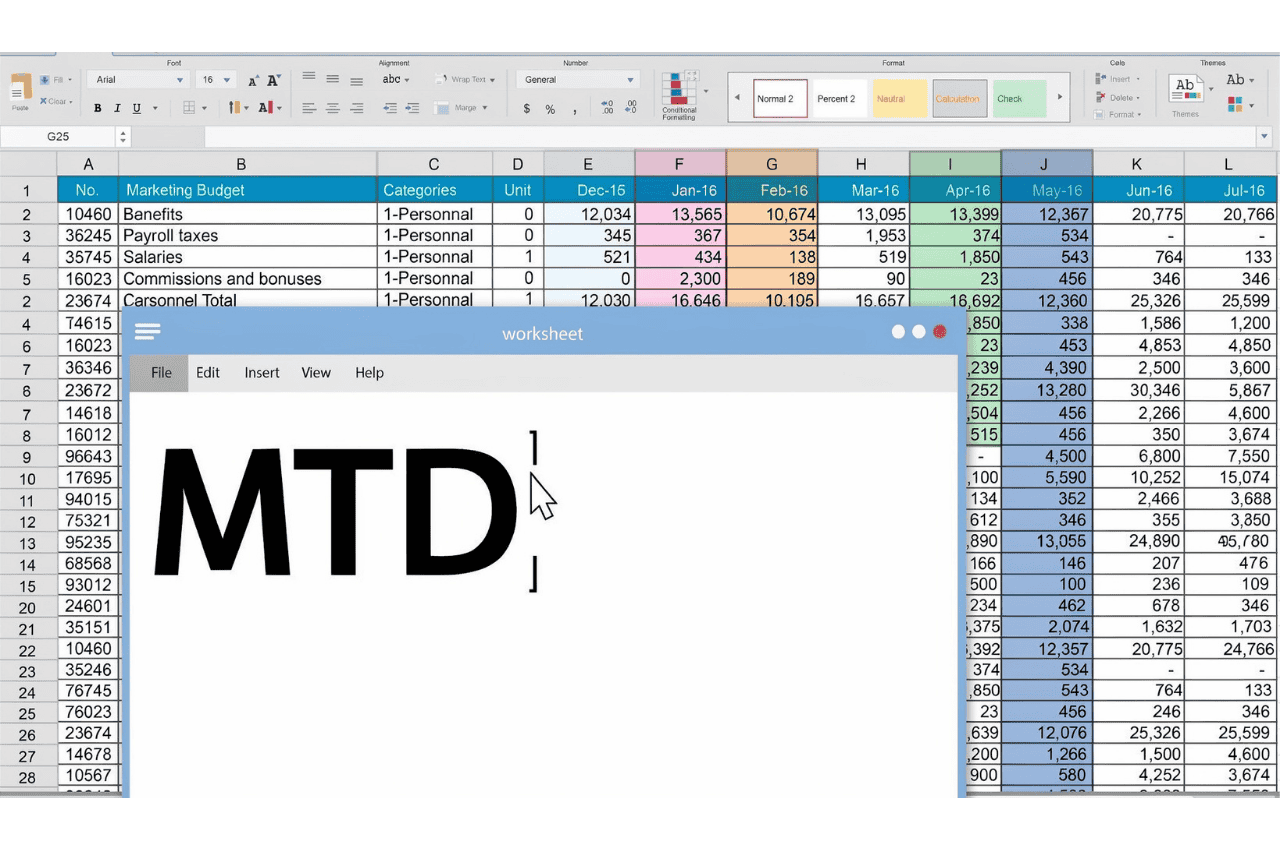Select column F header
This screenshot has width=1280, height=850.
(680, 164)
